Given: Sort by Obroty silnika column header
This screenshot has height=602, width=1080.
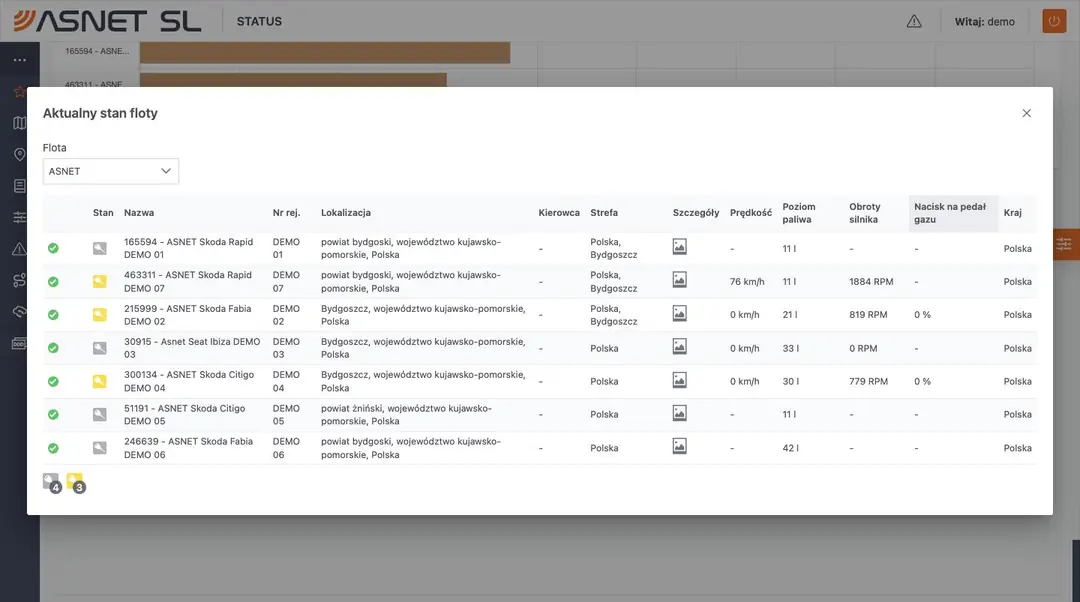Looking at the screenshot, I should coord(864,213).
